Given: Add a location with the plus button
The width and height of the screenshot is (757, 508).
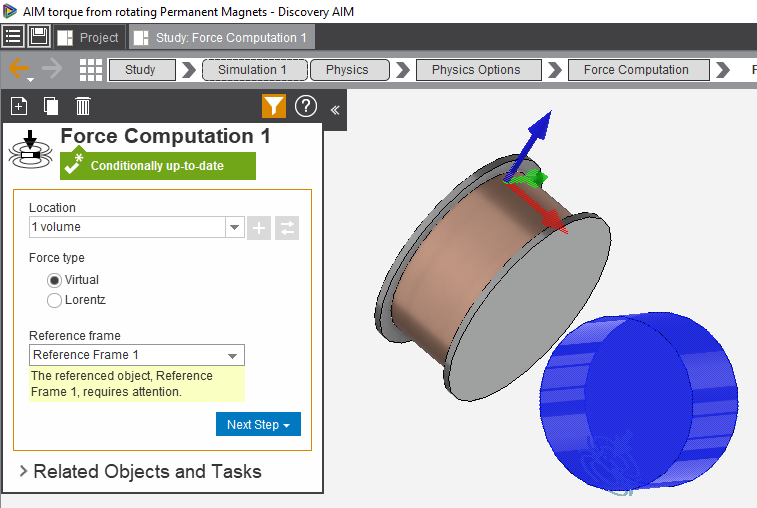Looking at the screenshot, I should 259,228.
